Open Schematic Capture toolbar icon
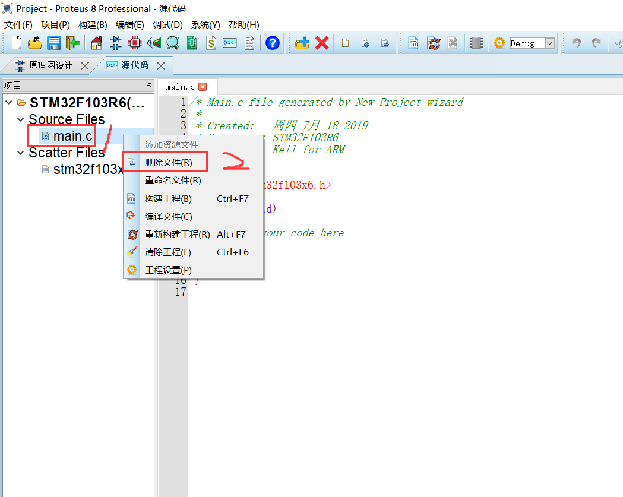 [x=116, y=43]
